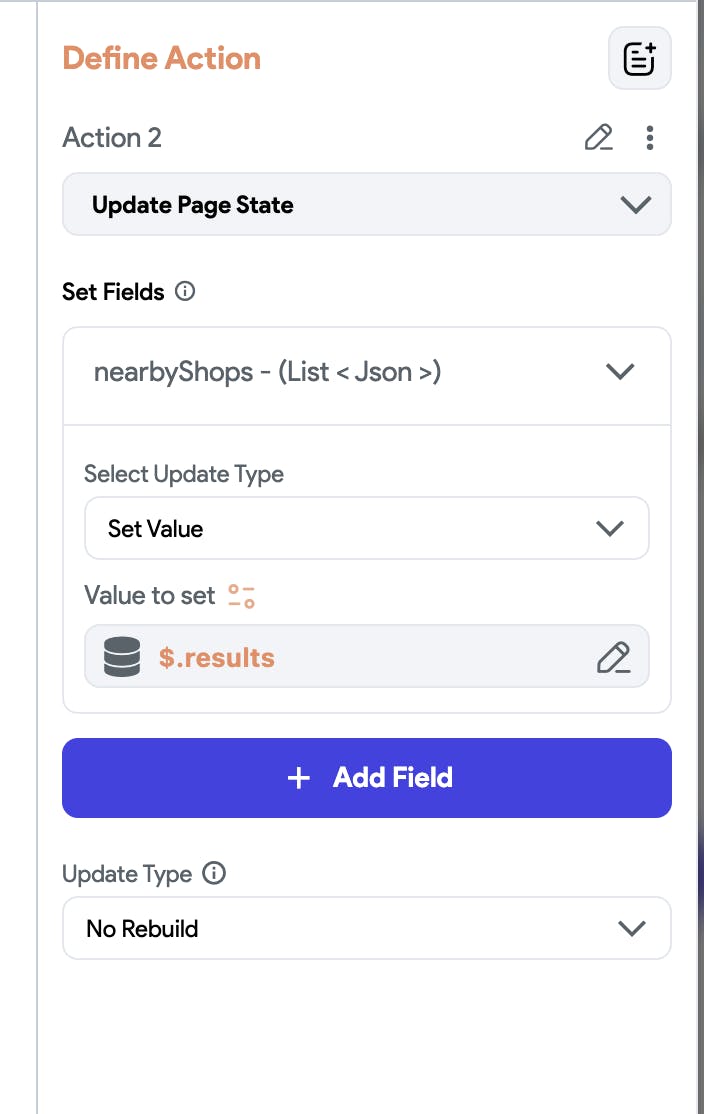Collapse the nearbyShops field chevron
704x1114 pixels.
tap(620, 372)
